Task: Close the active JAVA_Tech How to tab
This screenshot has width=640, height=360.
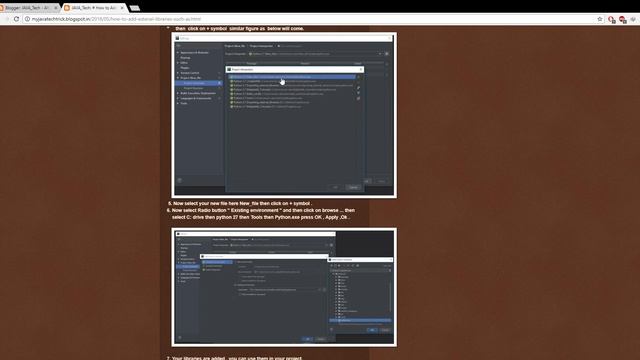Action: coord(122,8)
